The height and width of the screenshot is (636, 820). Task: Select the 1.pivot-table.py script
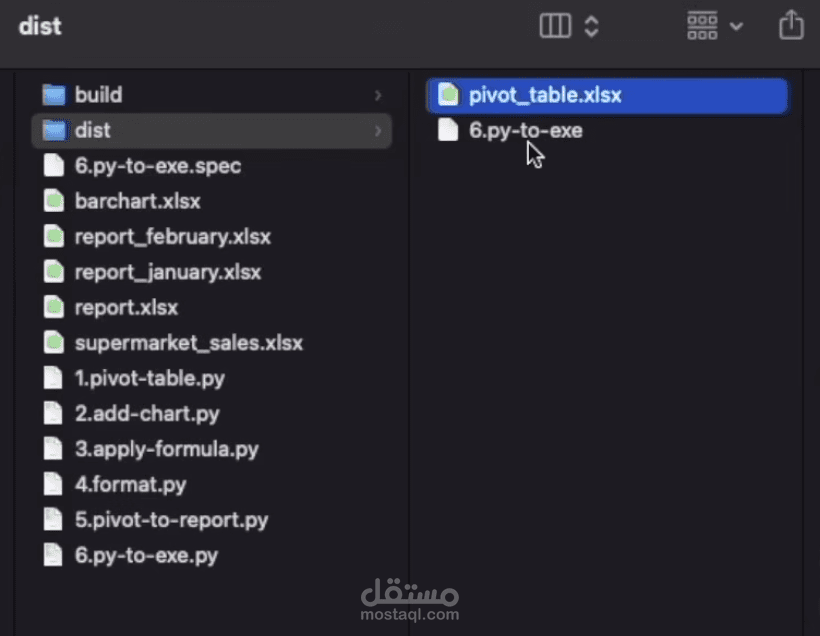point(149,379)
